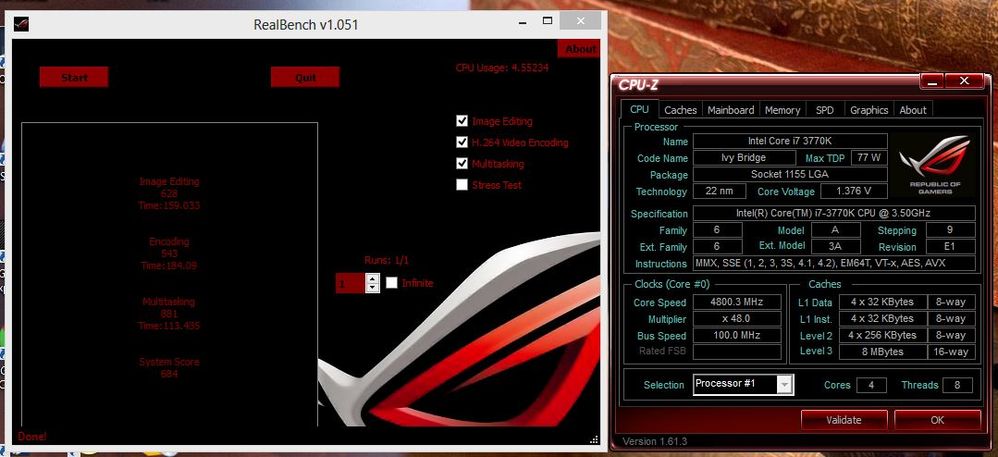Click the Image Editing score result text

(x=169, y=193)
